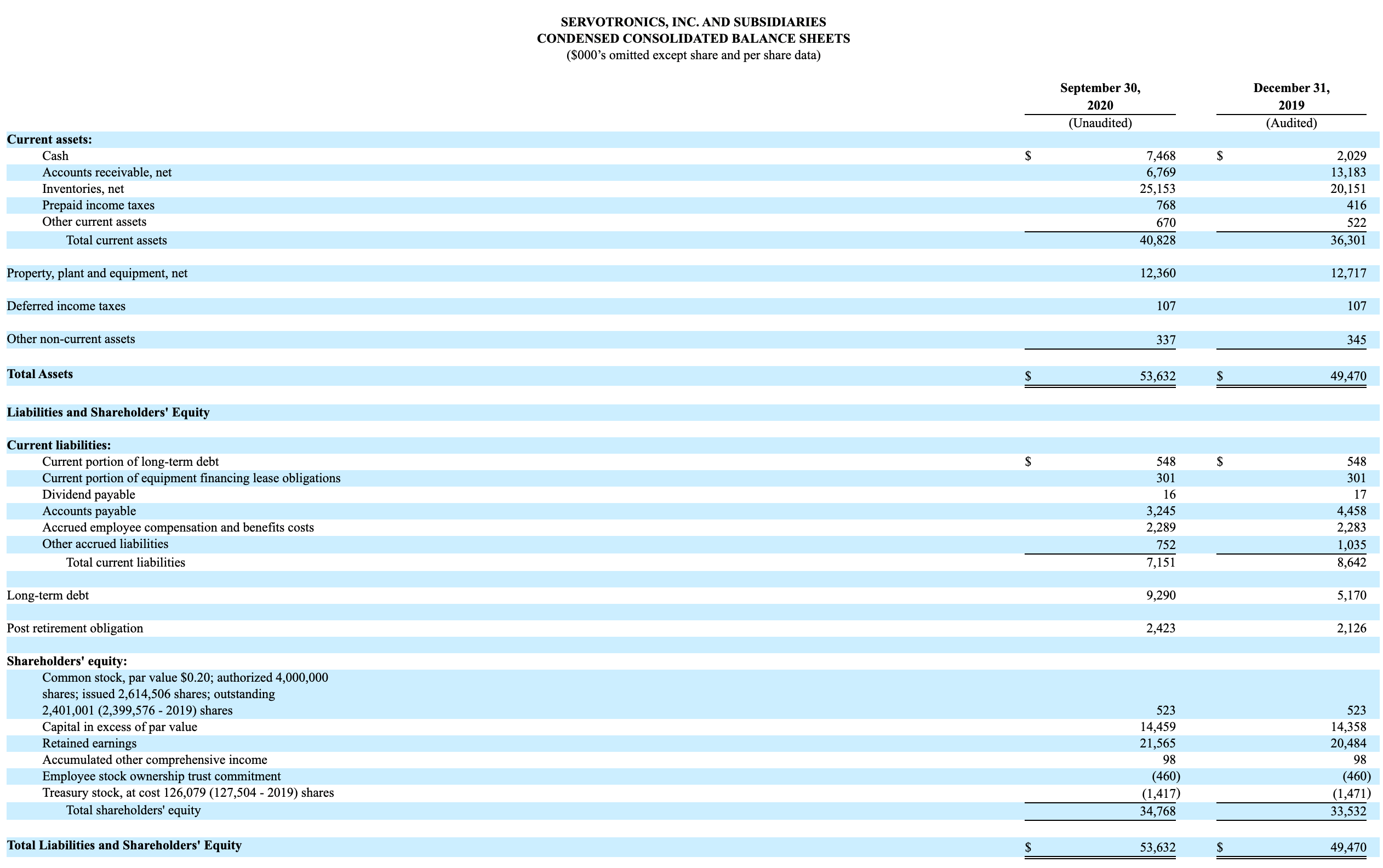Image resolution: width=1383 pixels, height=868 pixels.
Task: Click 'Total current liabilities' label
Action: pyautogui.click(x=125, y=563)
